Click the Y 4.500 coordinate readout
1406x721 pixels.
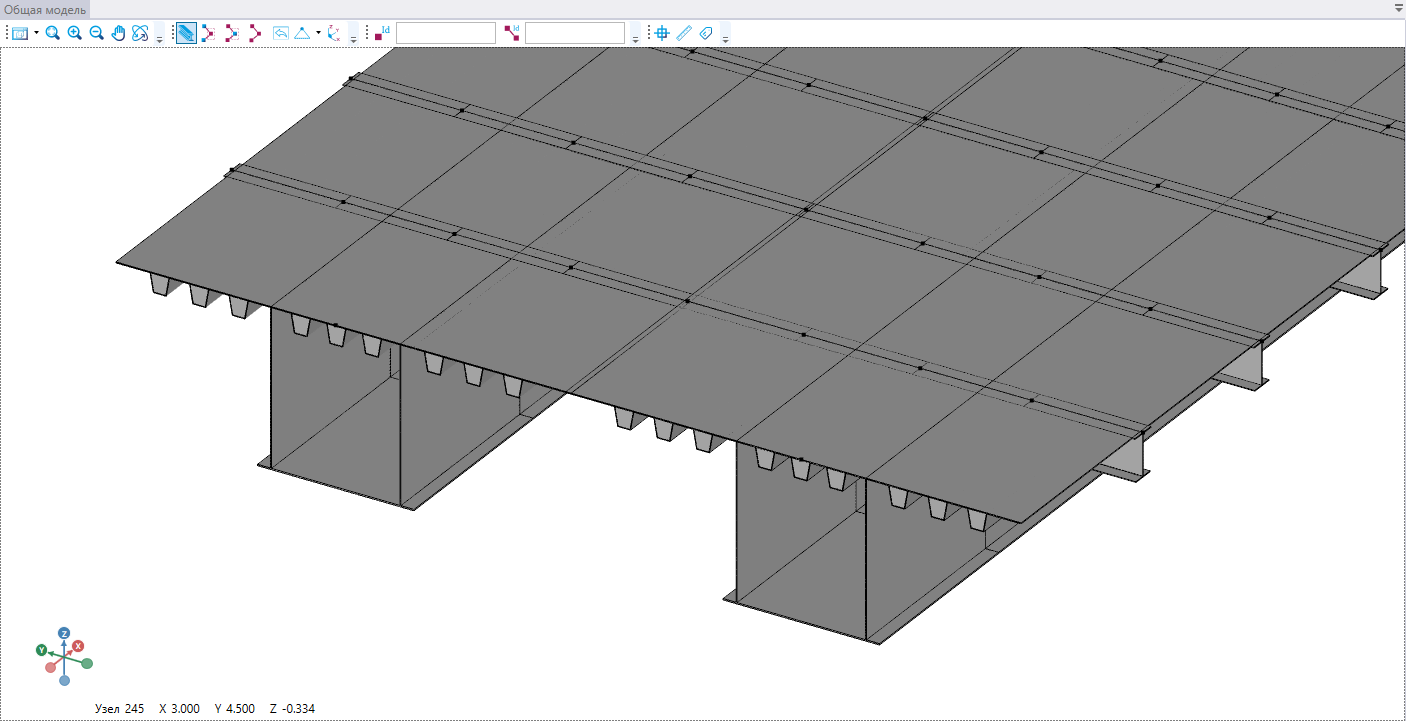point(235,709)
